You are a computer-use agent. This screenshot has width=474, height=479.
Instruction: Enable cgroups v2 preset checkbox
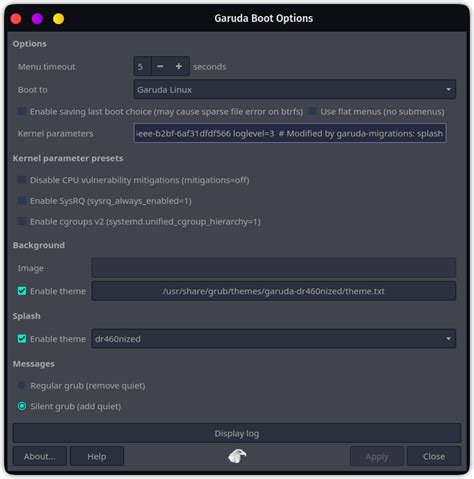coord(22,221)
